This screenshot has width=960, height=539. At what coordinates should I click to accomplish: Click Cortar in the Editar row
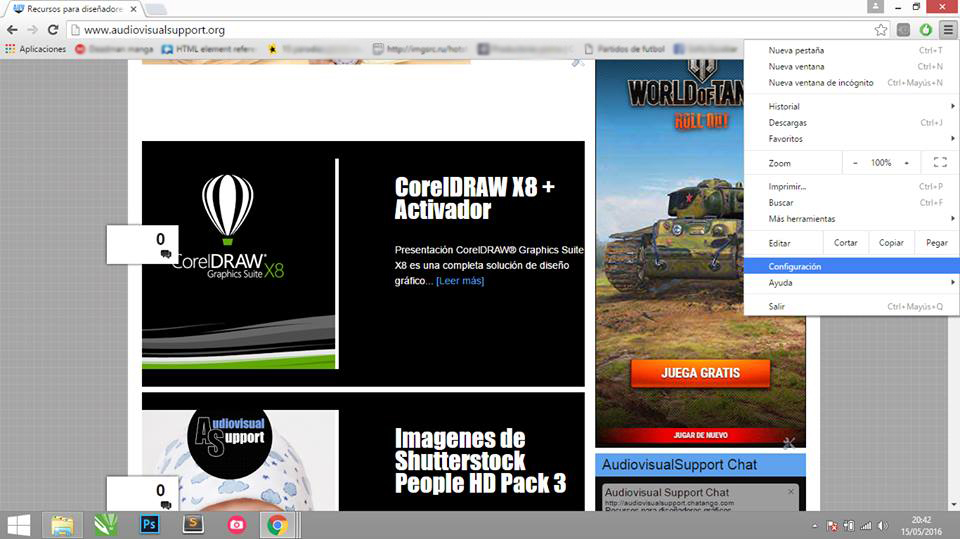click(846, 243)
